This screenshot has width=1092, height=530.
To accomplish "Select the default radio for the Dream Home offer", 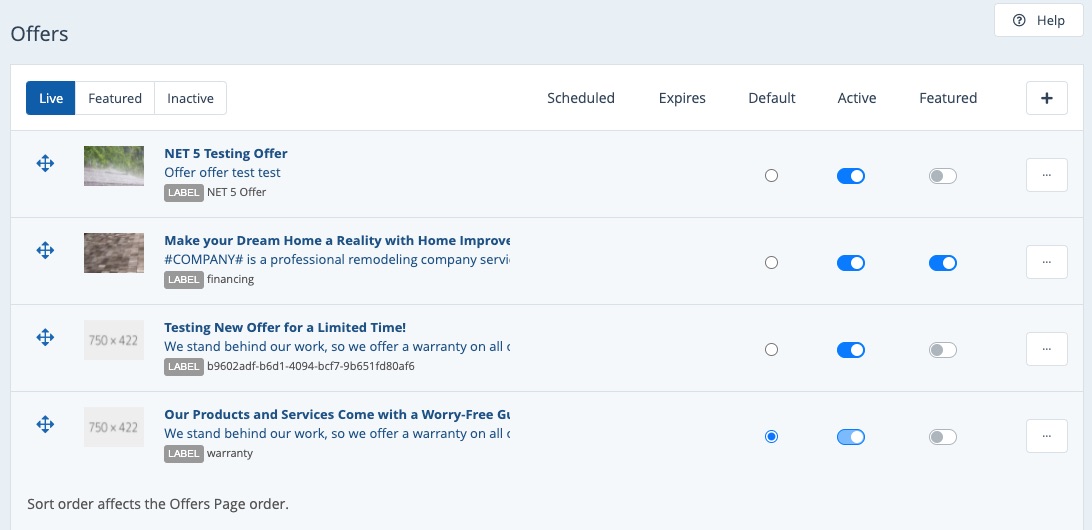I will click(771, 263).
